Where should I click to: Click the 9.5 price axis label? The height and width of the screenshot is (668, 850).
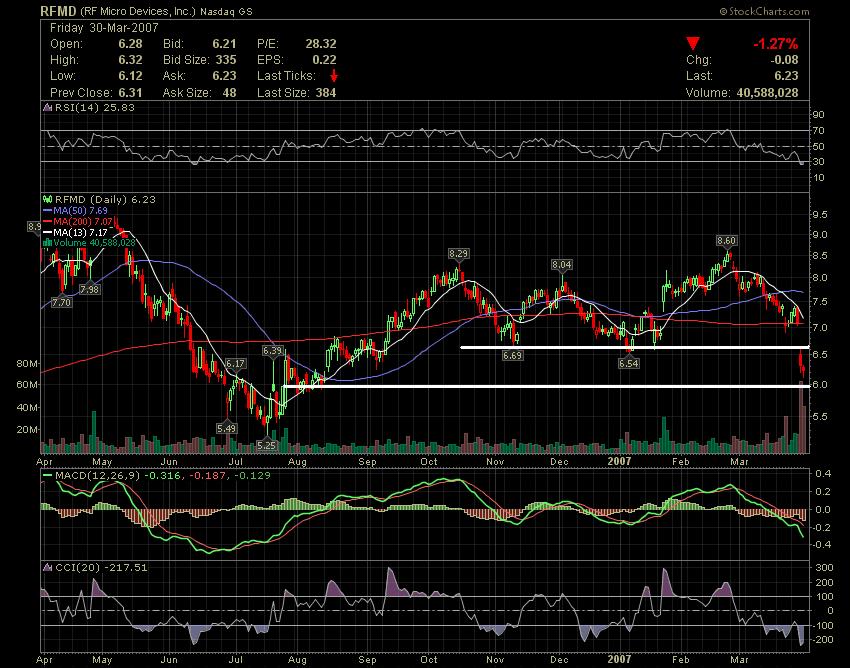point(819,215)
